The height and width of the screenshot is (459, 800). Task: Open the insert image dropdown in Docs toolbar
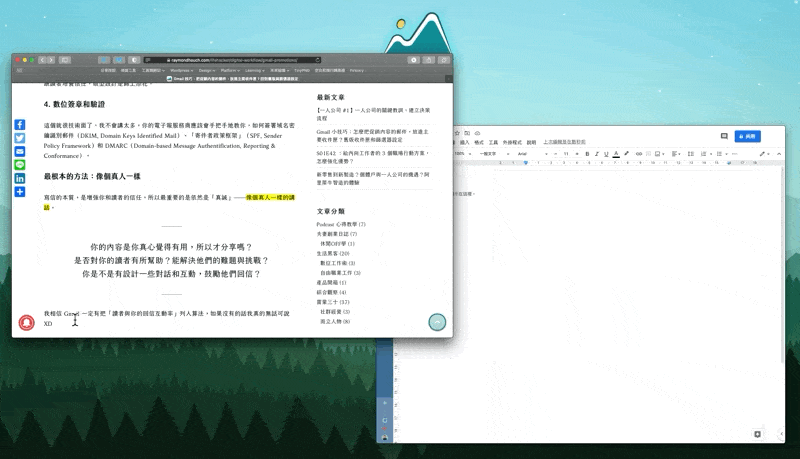[659, 154]
